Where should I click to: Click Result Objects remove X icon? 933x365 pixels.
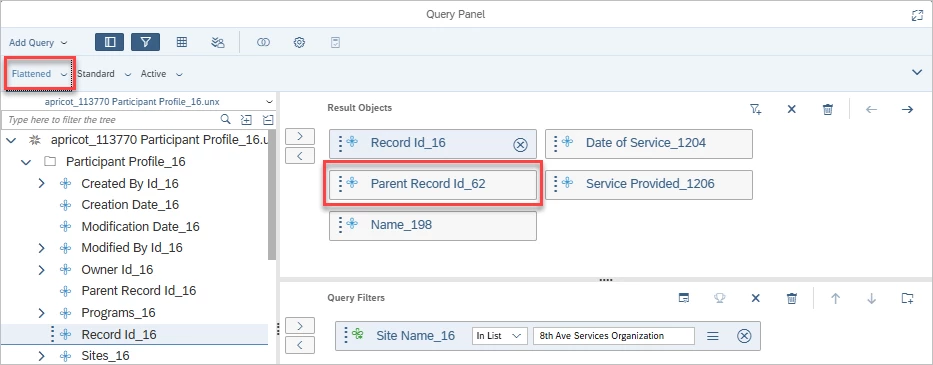[791, 110]
